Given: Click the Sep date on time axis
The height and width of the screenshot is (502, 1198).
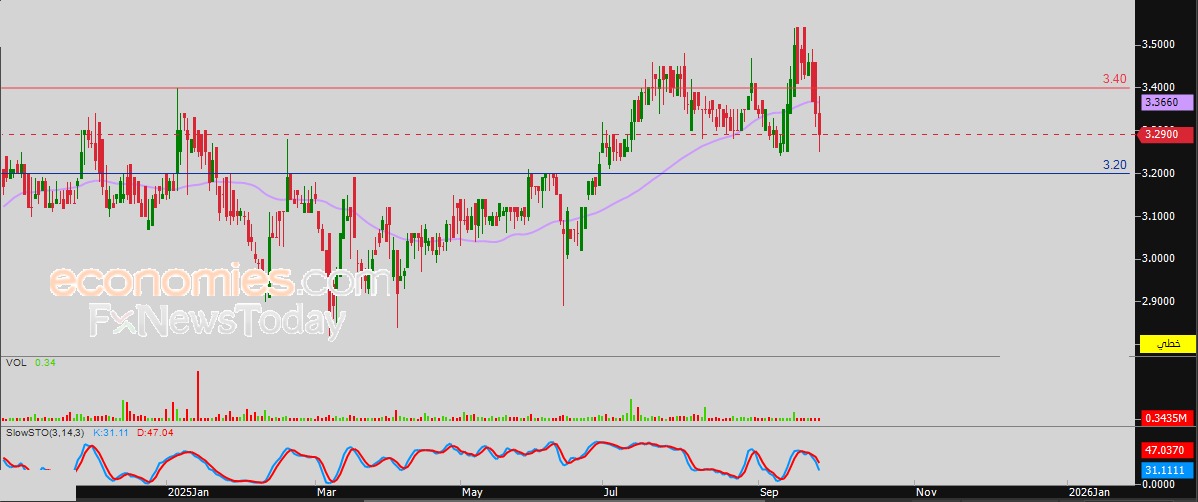Looking at the screenshot, I should pyautogui.click(x=769, y=493).
